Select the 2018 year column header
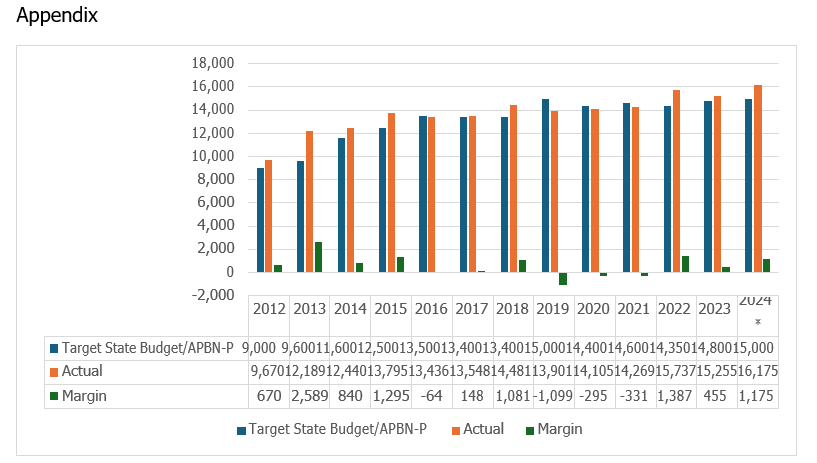The width and height of the screenshot is (817, 463). click(x=513, y=310)
